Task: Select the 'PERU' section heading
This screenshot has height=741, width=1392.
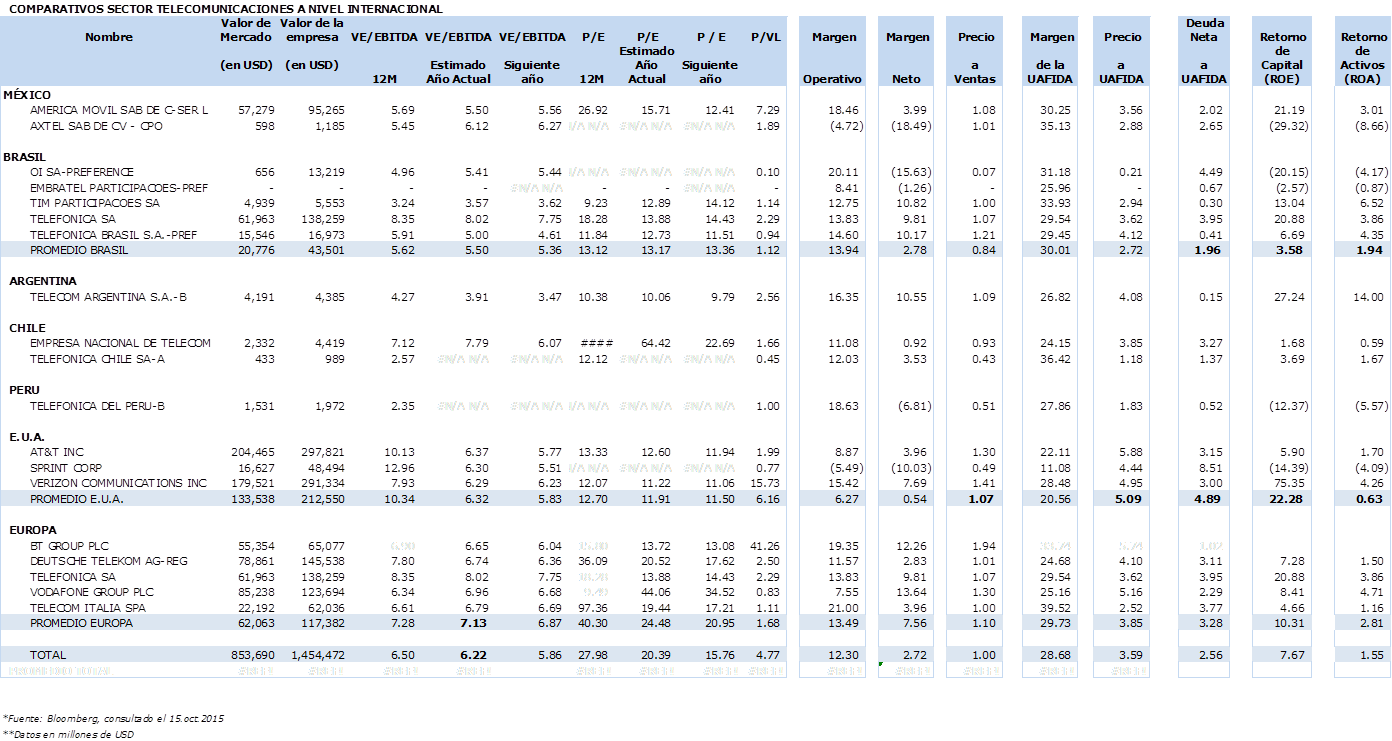Action: [25, 391]
